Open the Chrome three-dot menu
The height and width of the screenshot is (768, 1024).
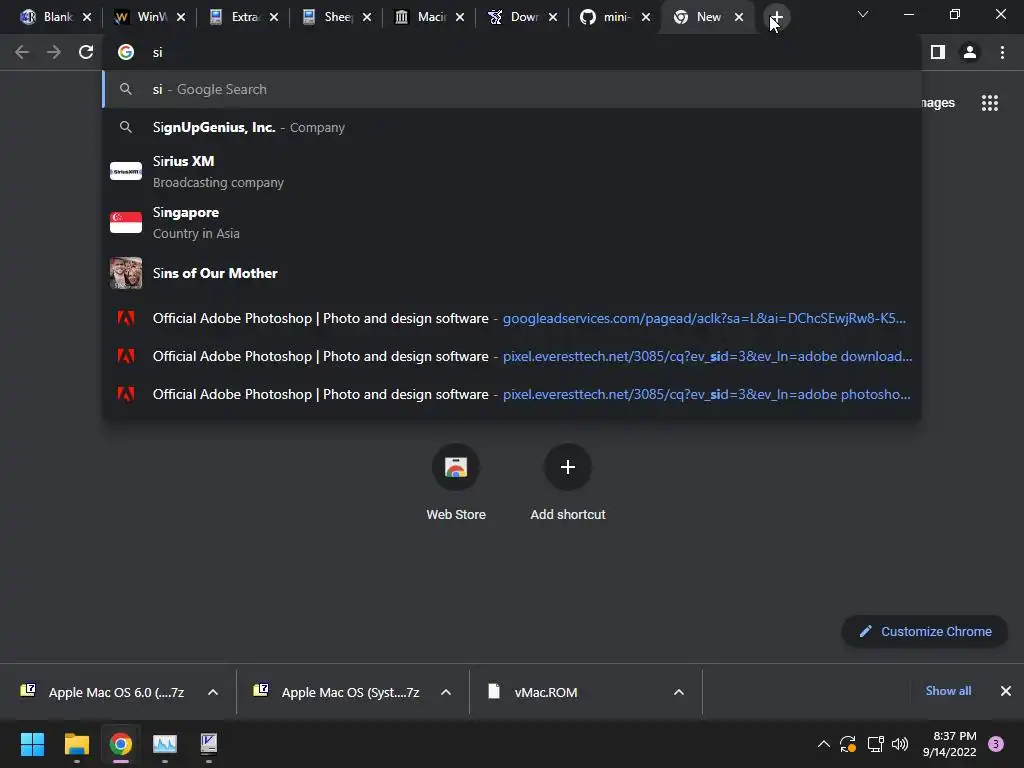[x=1002, y=52]
